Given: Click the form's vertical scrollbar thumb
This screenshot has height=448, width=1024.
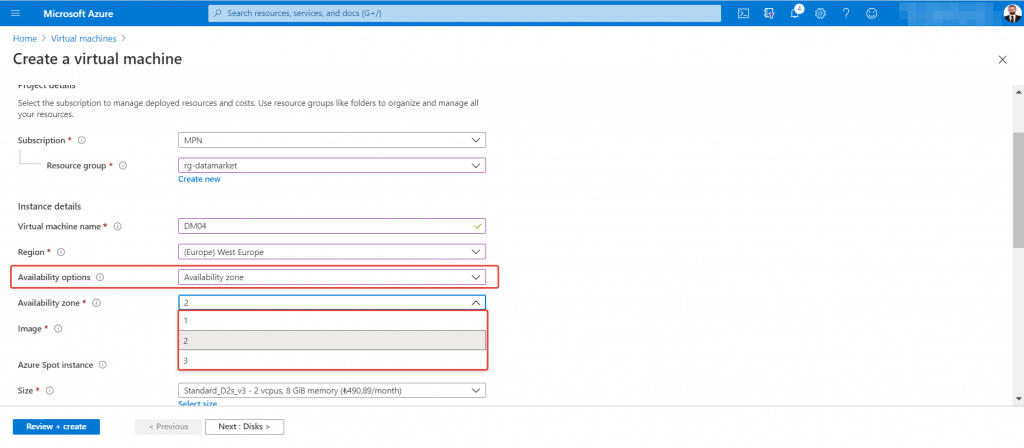Looking at the screenshot, I should (x=1018, y=189).
